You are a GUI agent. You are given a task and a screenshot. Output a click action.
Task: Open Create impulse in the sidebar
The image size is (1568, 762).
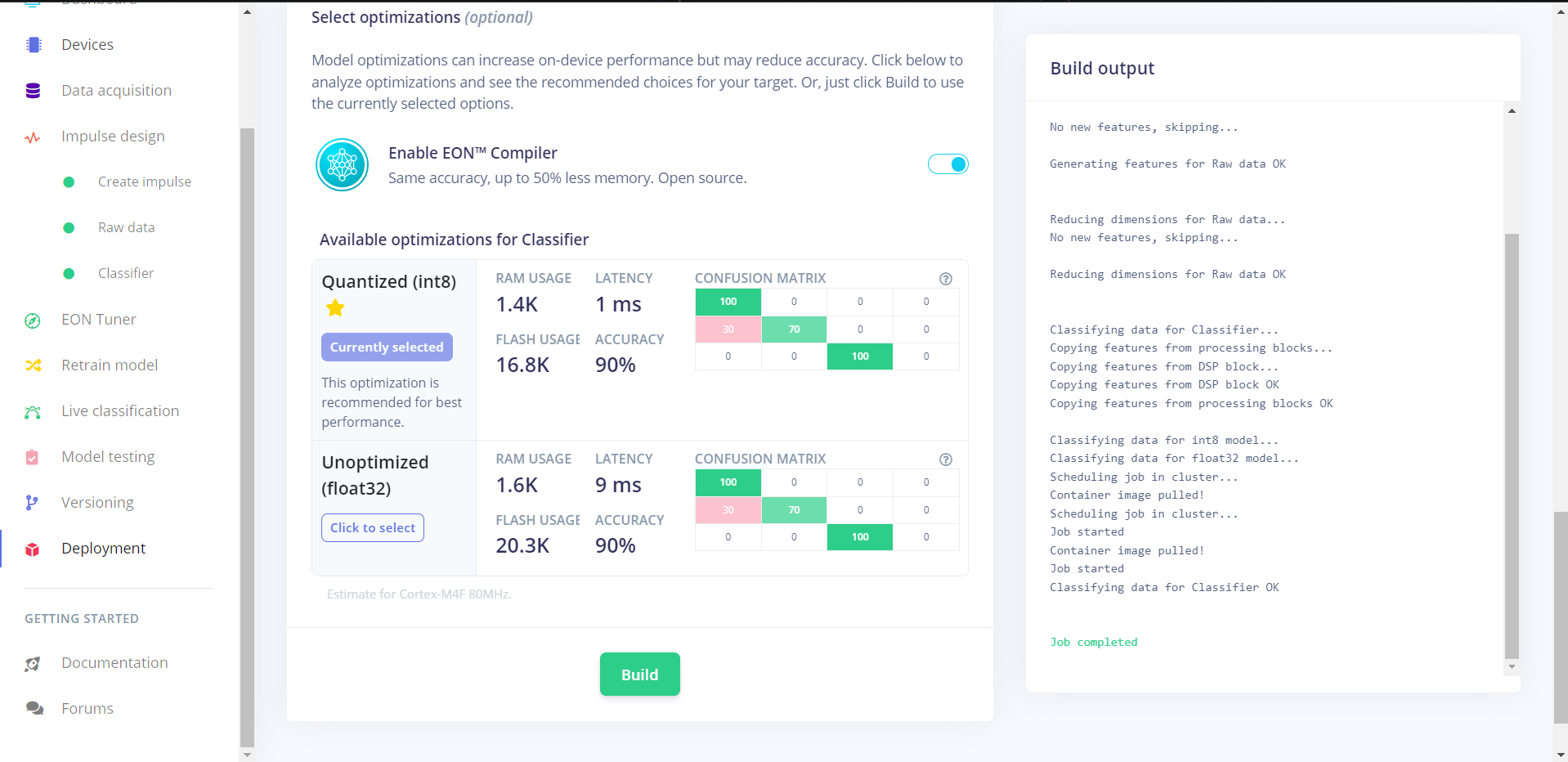(x=145, y=182)
